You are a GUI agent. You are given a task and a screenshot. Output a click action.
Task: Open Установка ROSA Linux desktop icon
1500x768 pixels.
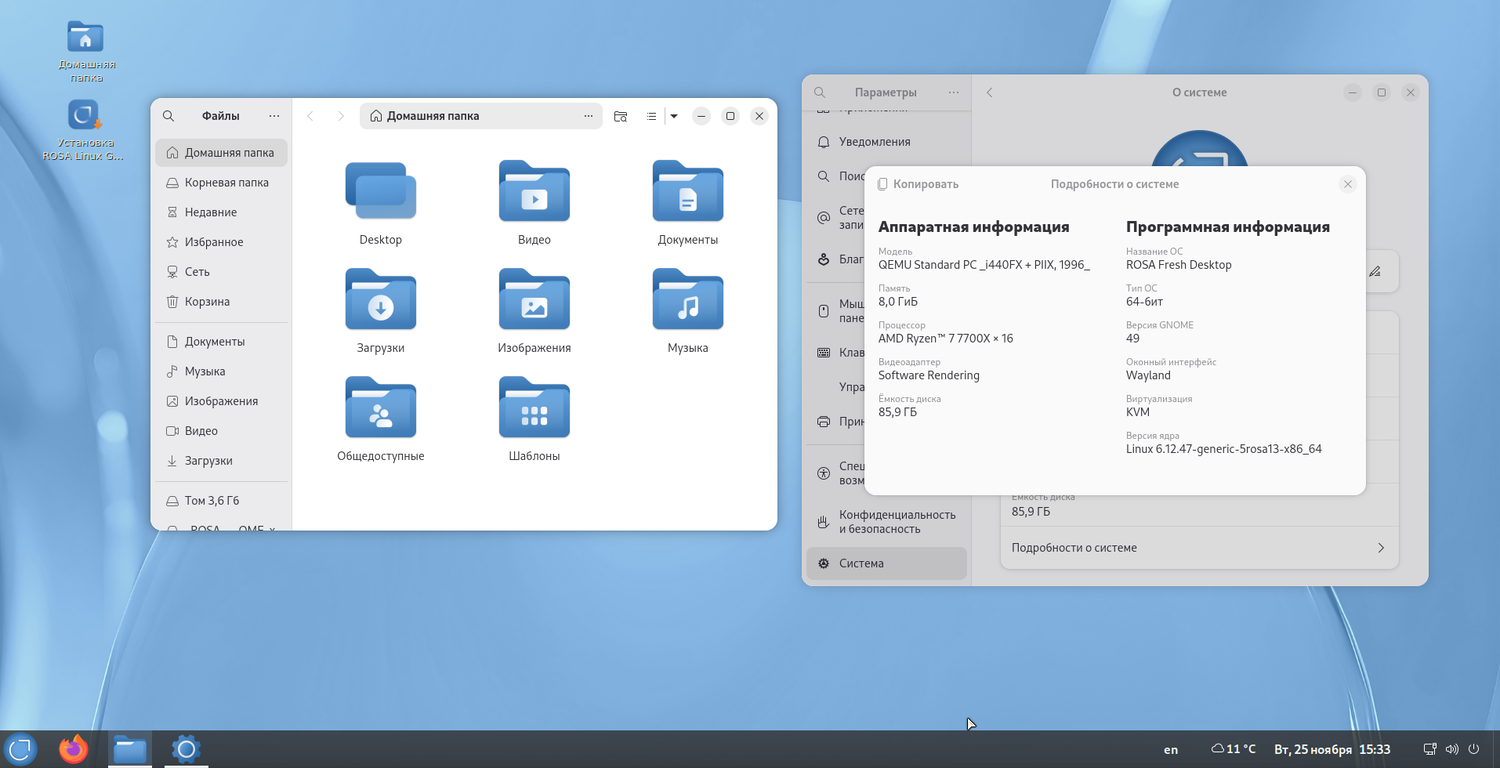click(85, 117)
